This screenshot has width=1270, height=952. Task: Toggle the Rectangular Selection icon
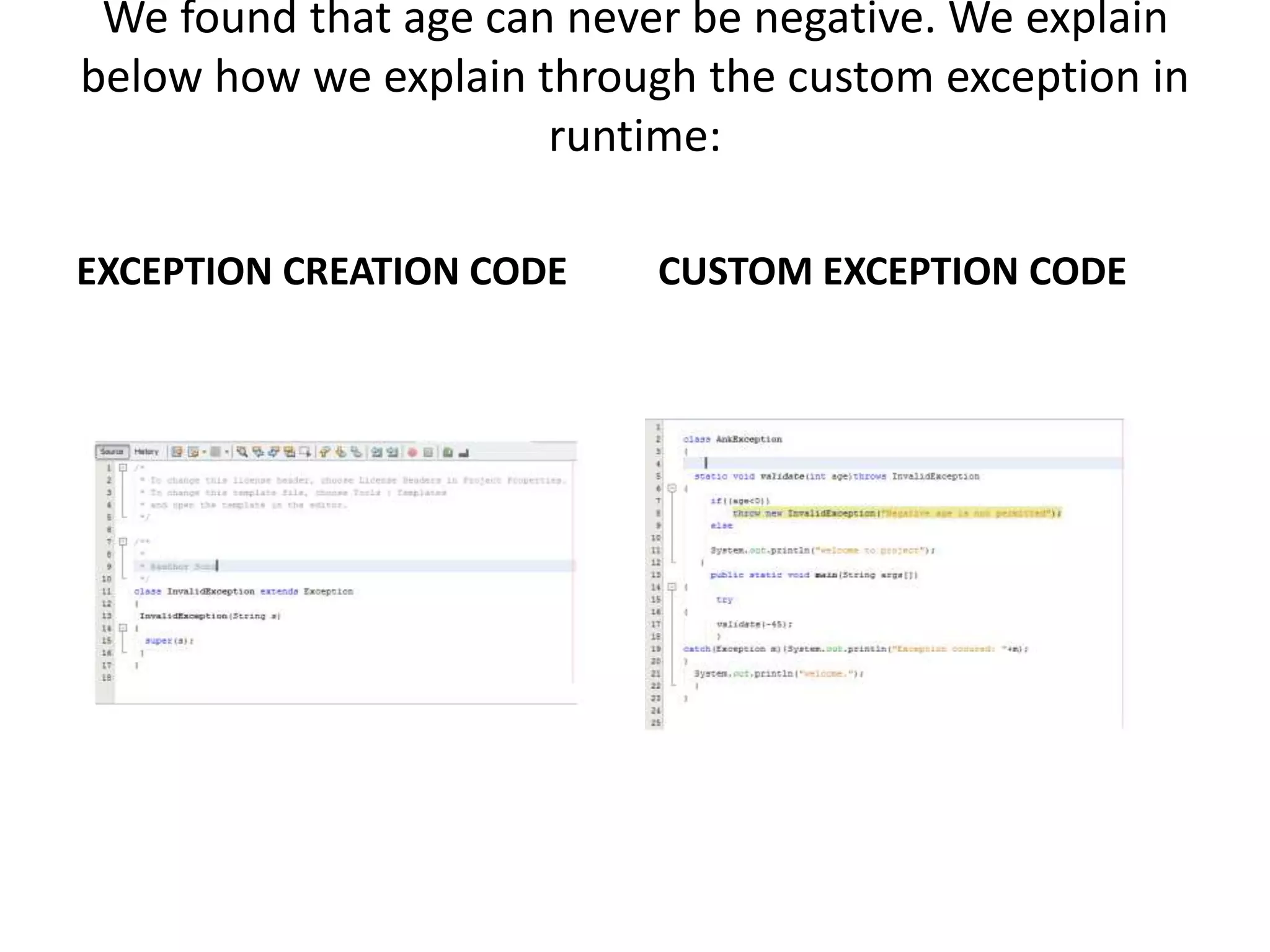pyautogui.click(x=305, y=452)
